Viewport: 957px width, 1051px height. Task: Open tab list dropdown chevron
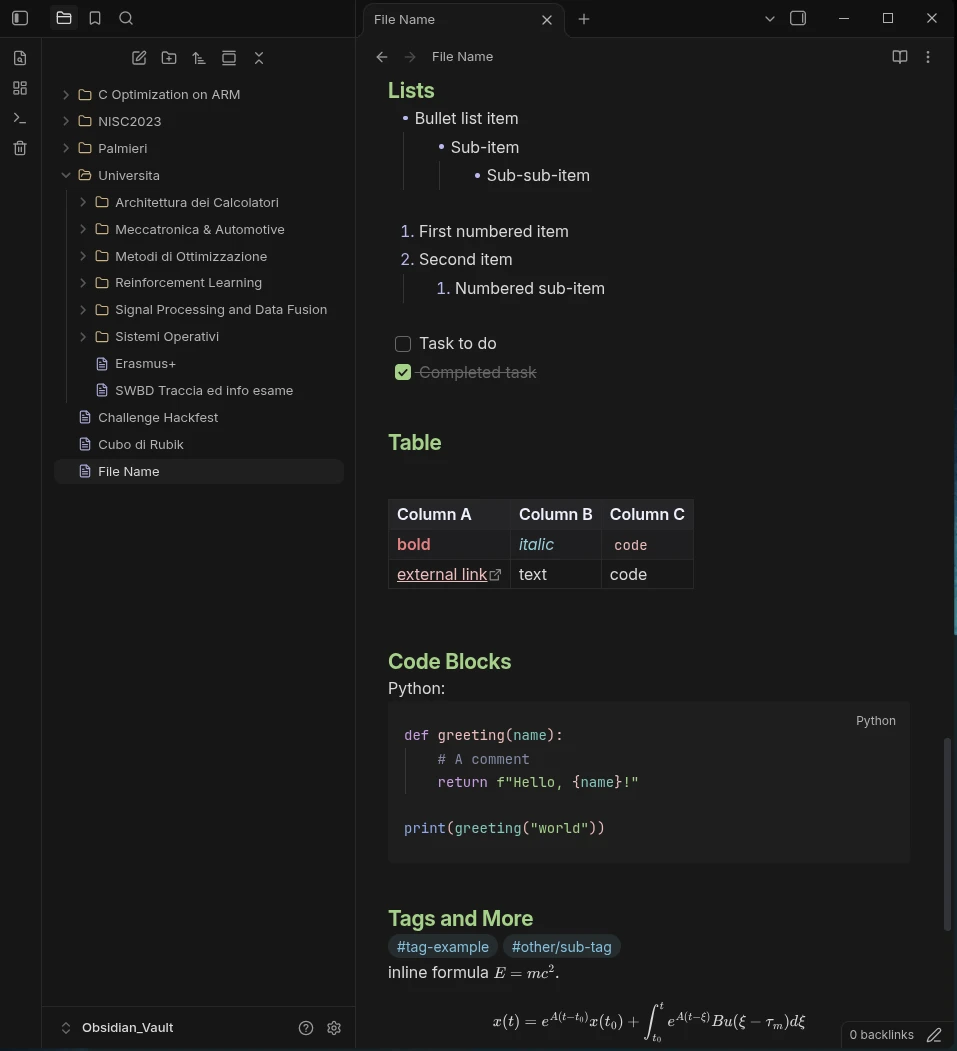[x=769, y=19]
